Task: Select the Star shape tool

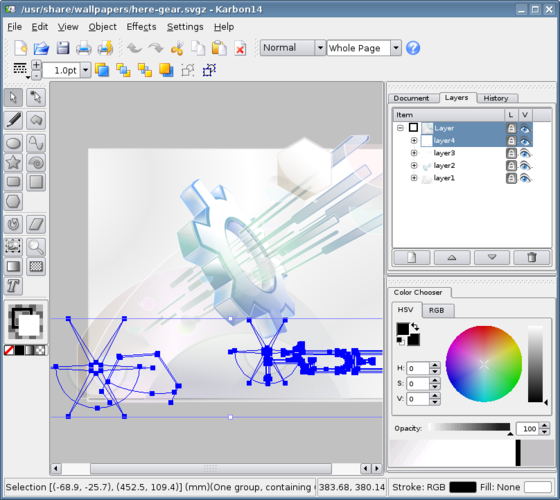Action: (14, 162)
